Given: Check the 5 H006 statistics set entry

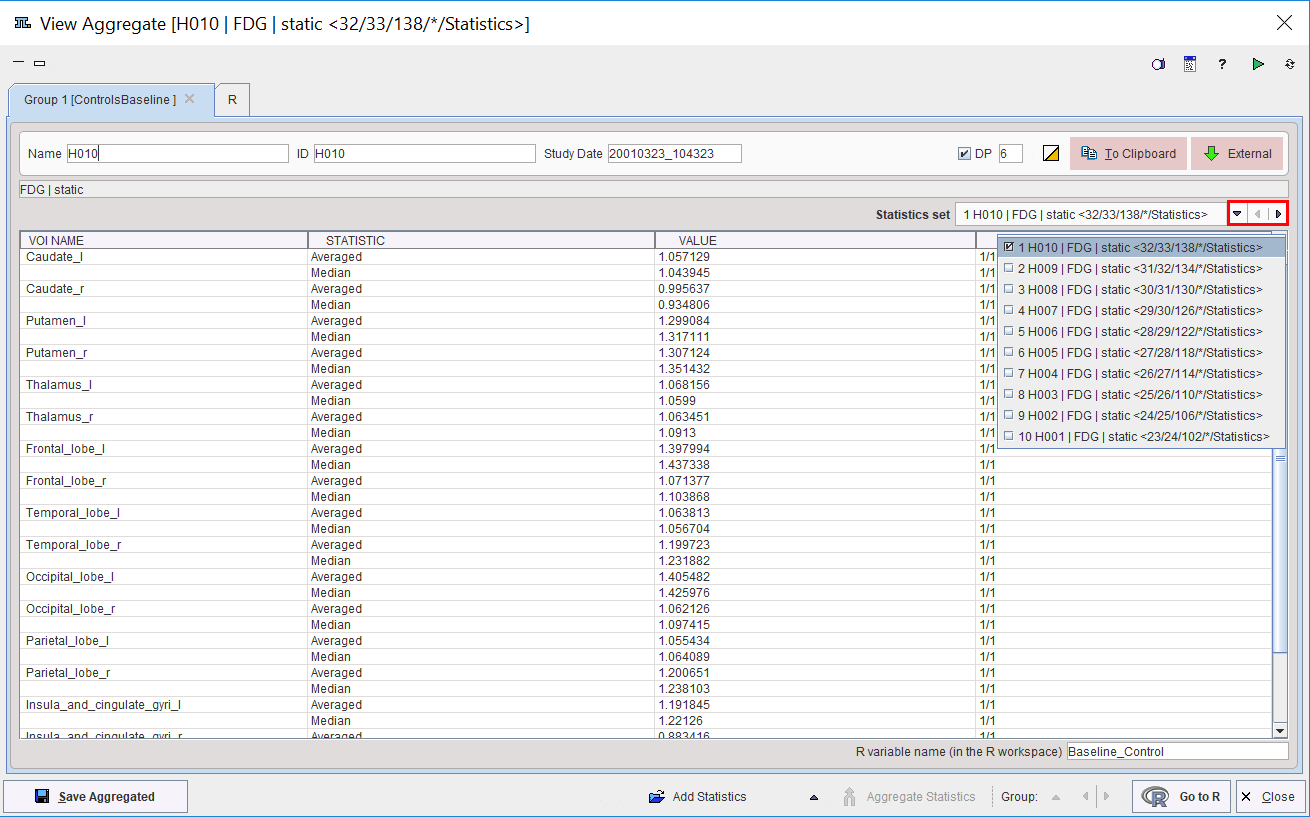Looking at the screenshot, I should (x=1141, y=331).
